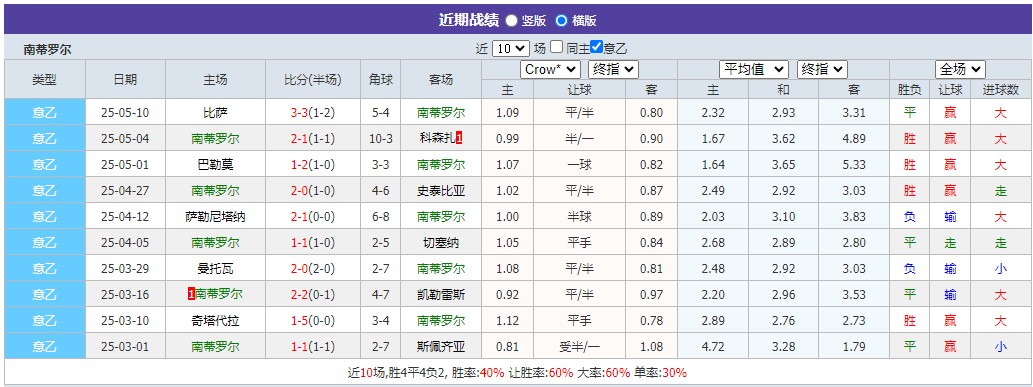Click home team 比萨 in 25-05-10 row
Image resolution: width=1033 pixels, height=387 pixels.
tap(215, 113)
